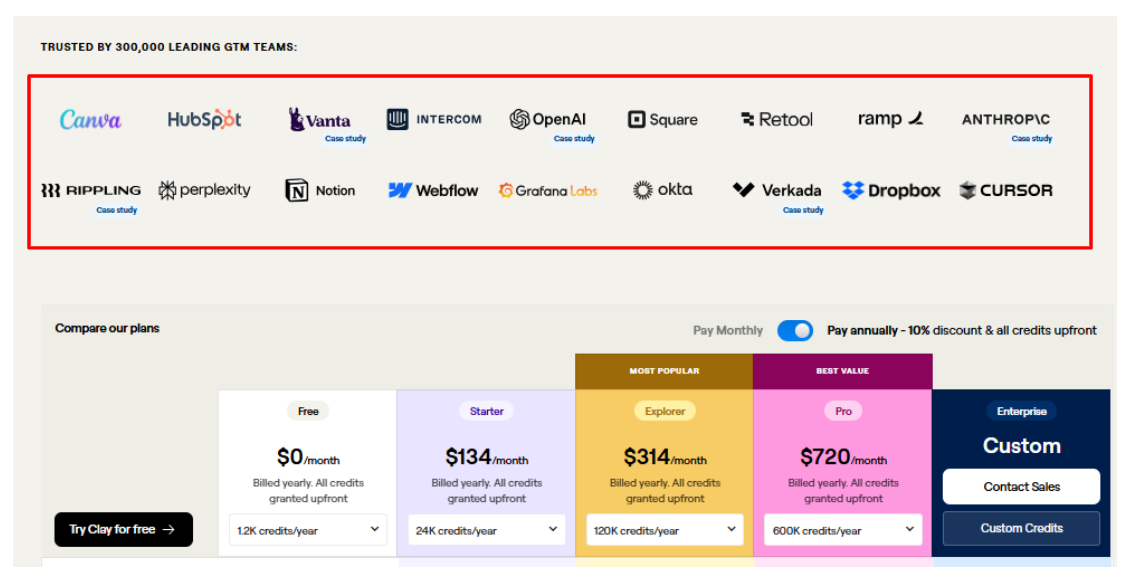The width and height of the screenshot is (1127, 580).
Task: Select the Pay Monthly option
Action: coord(727,331)
